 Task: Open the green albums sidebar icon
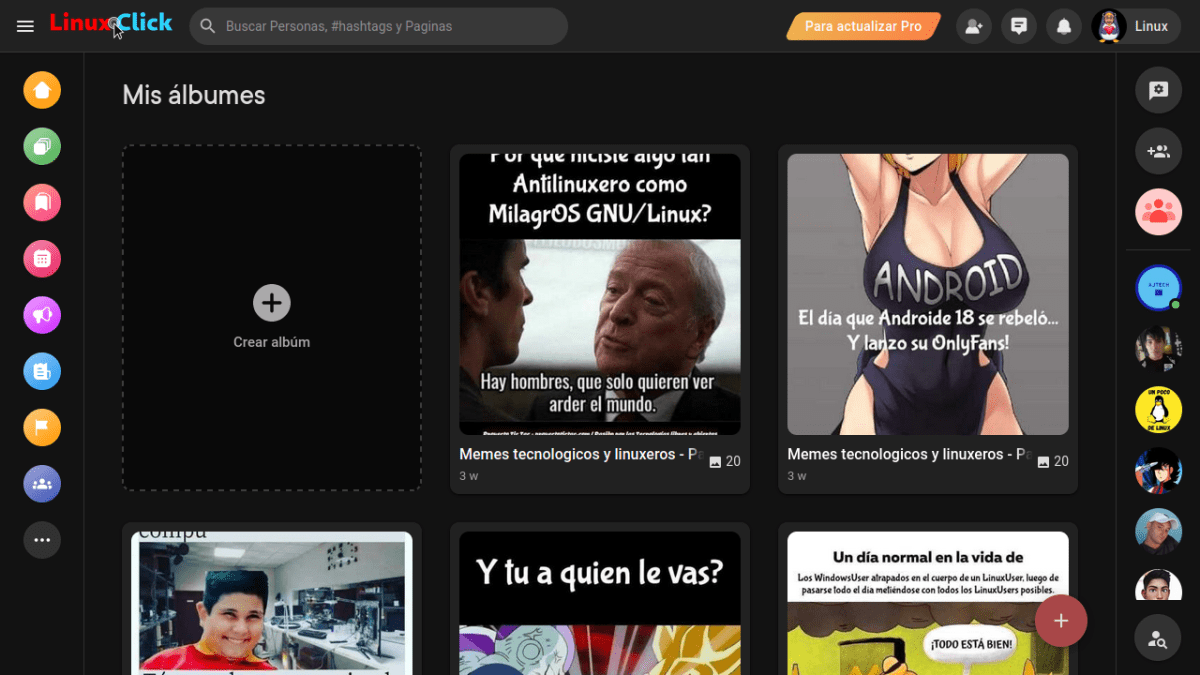pyautogui.click(x=42, y=147)
